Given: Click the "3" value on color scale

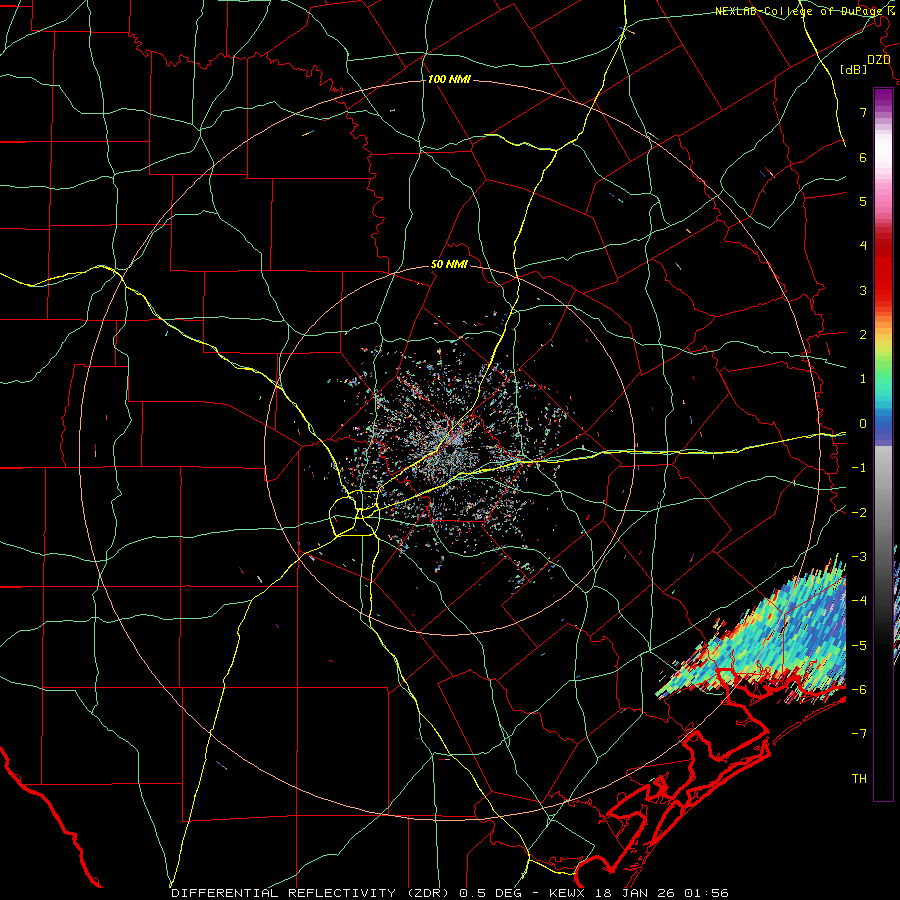Looking at the screenshot, I should [x=863, y=290].
